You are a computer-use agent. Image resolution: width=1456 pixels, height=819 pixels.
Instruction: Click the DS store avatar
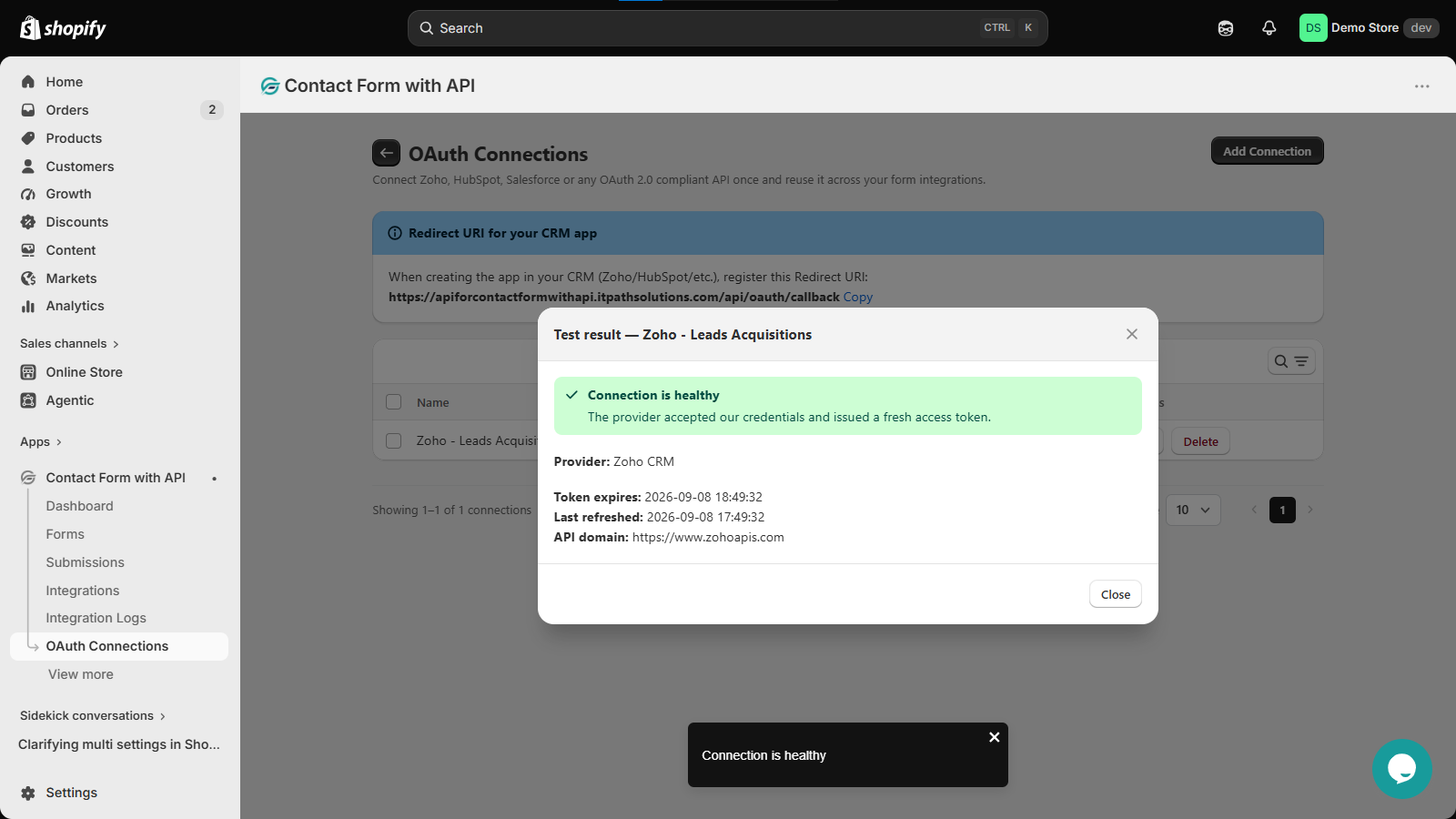(x=1313, y=28)
